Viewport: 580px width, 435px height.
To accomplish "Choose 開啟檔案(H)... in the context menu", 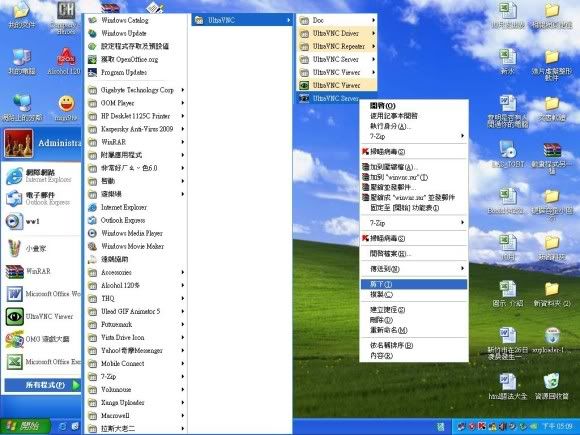I will 414,254.
